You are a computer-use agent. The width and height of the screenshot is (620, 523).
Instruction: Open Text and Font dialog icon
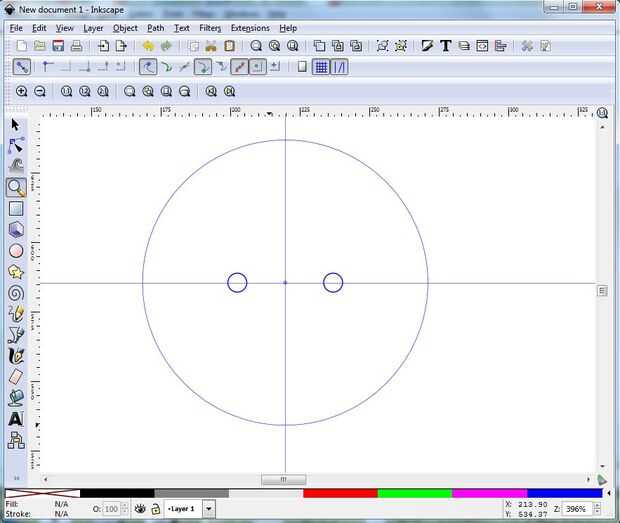(x=446, y=46)
